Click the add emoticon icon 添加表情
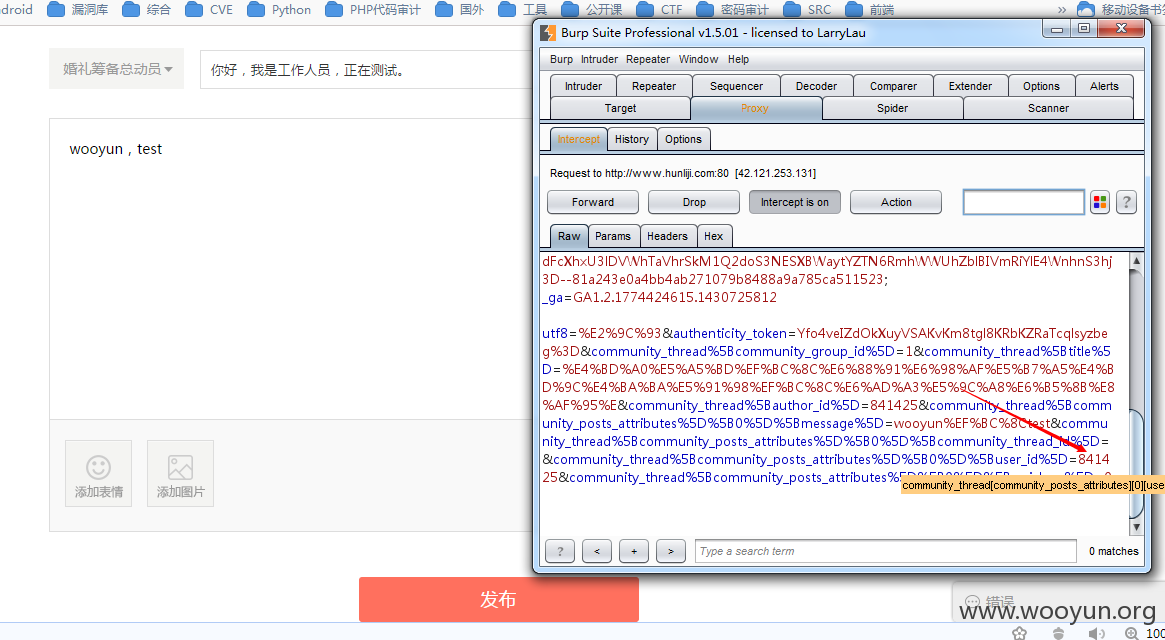 click(98, 473)
